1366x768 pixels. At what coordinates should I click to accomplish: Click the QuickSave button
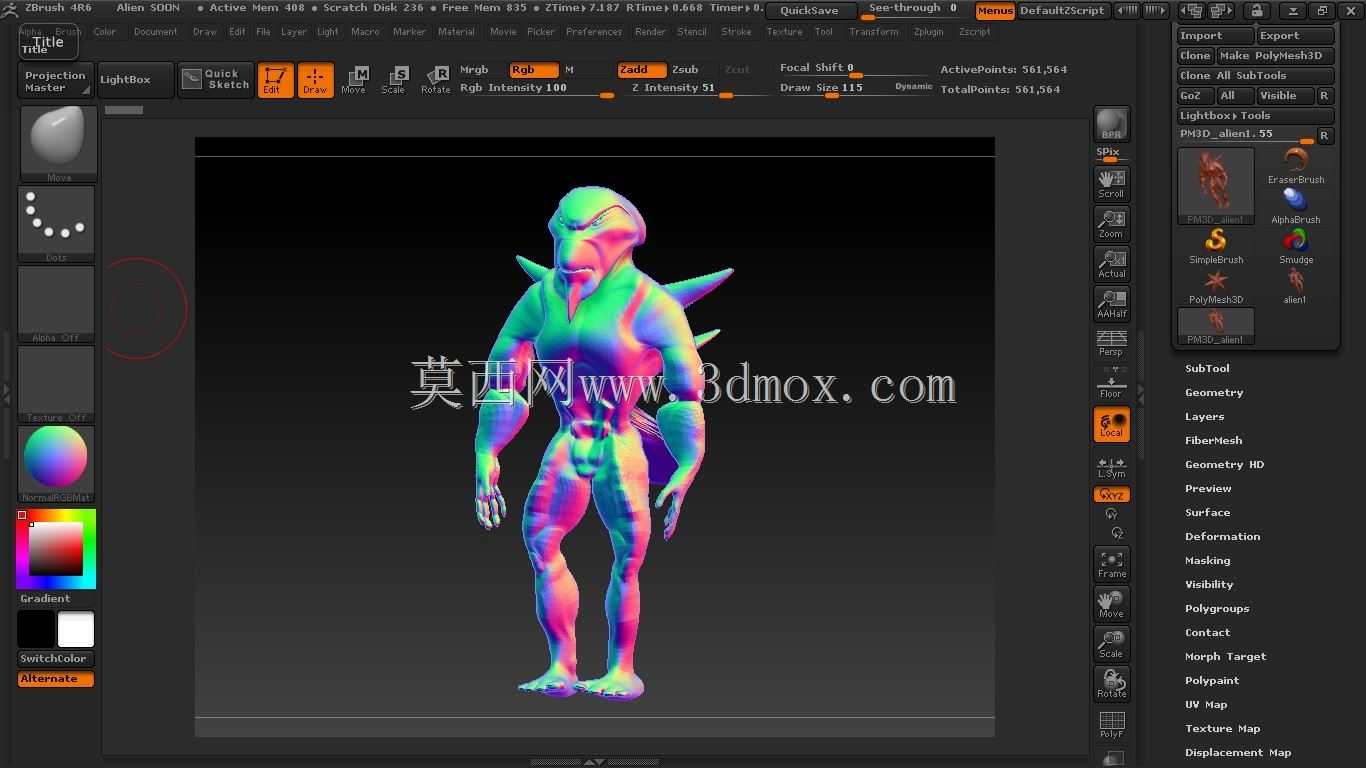[810, 11]
